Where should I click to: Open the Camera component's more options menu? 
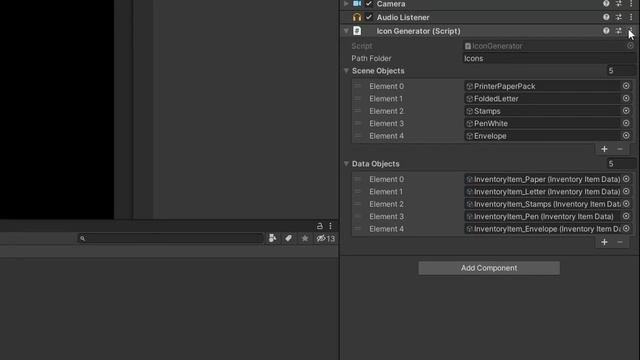tap(631, 4)
